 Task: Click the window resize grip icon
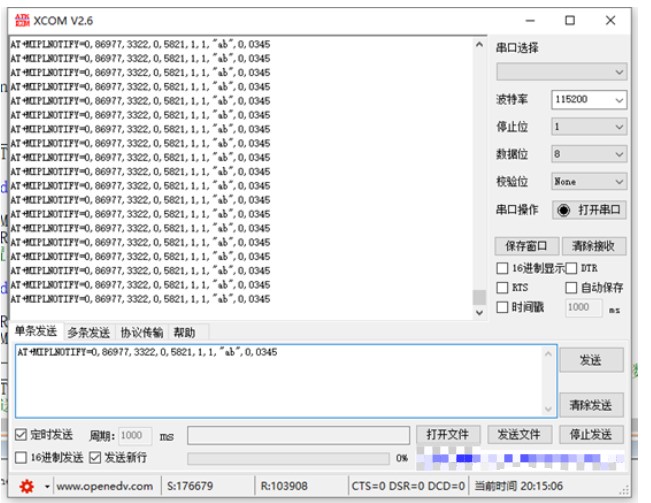coord(624,491)
